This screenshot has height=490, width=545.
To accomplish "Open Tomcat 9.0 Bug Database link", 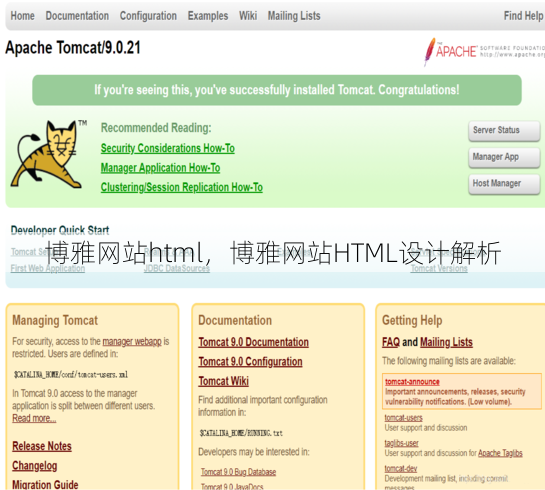I will [x=238, y=472].
